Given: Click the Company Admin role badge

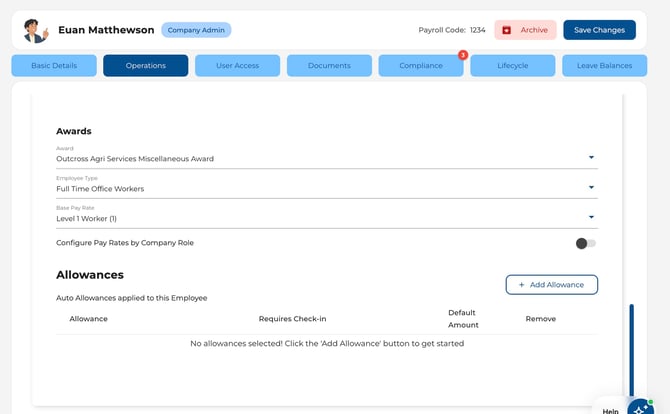Looking at the screenshot, I should tap(196, 30).
